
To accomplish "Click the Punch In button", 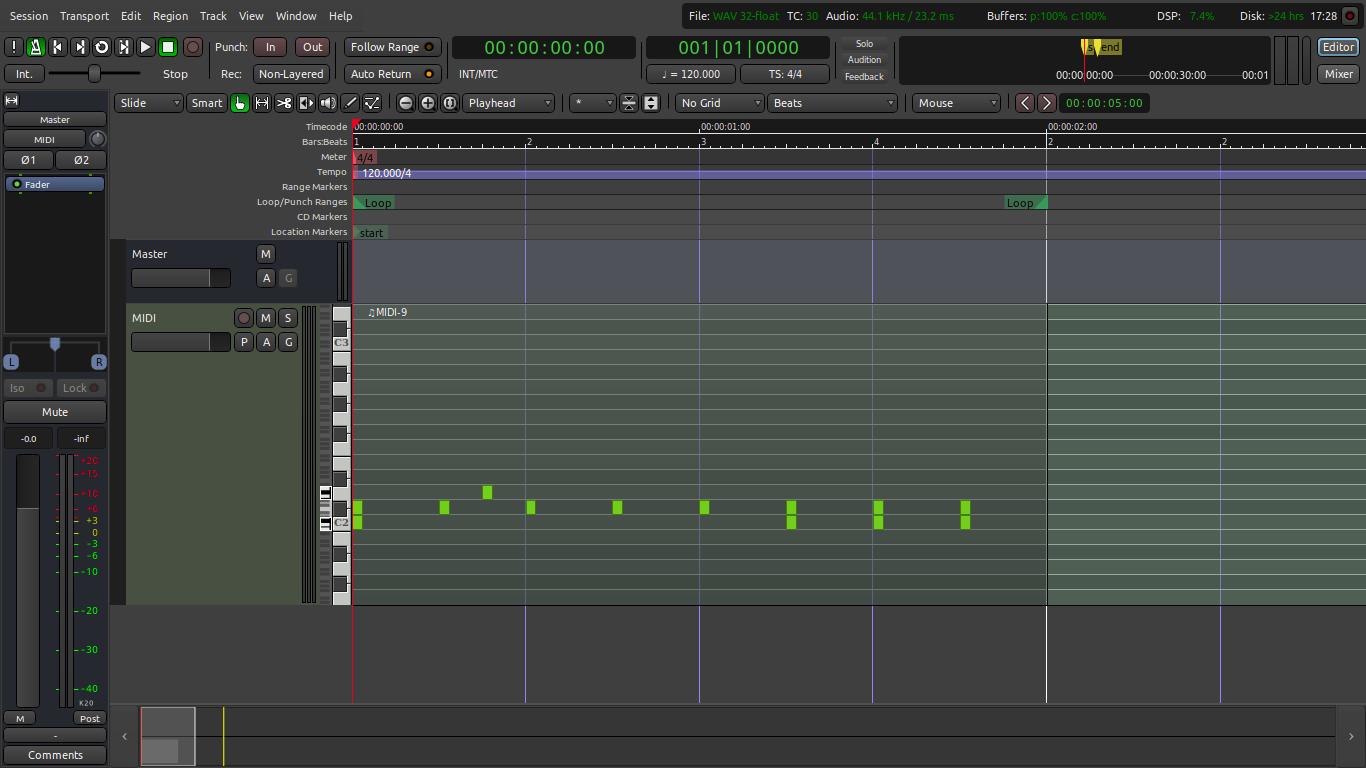I will [270, 47].
